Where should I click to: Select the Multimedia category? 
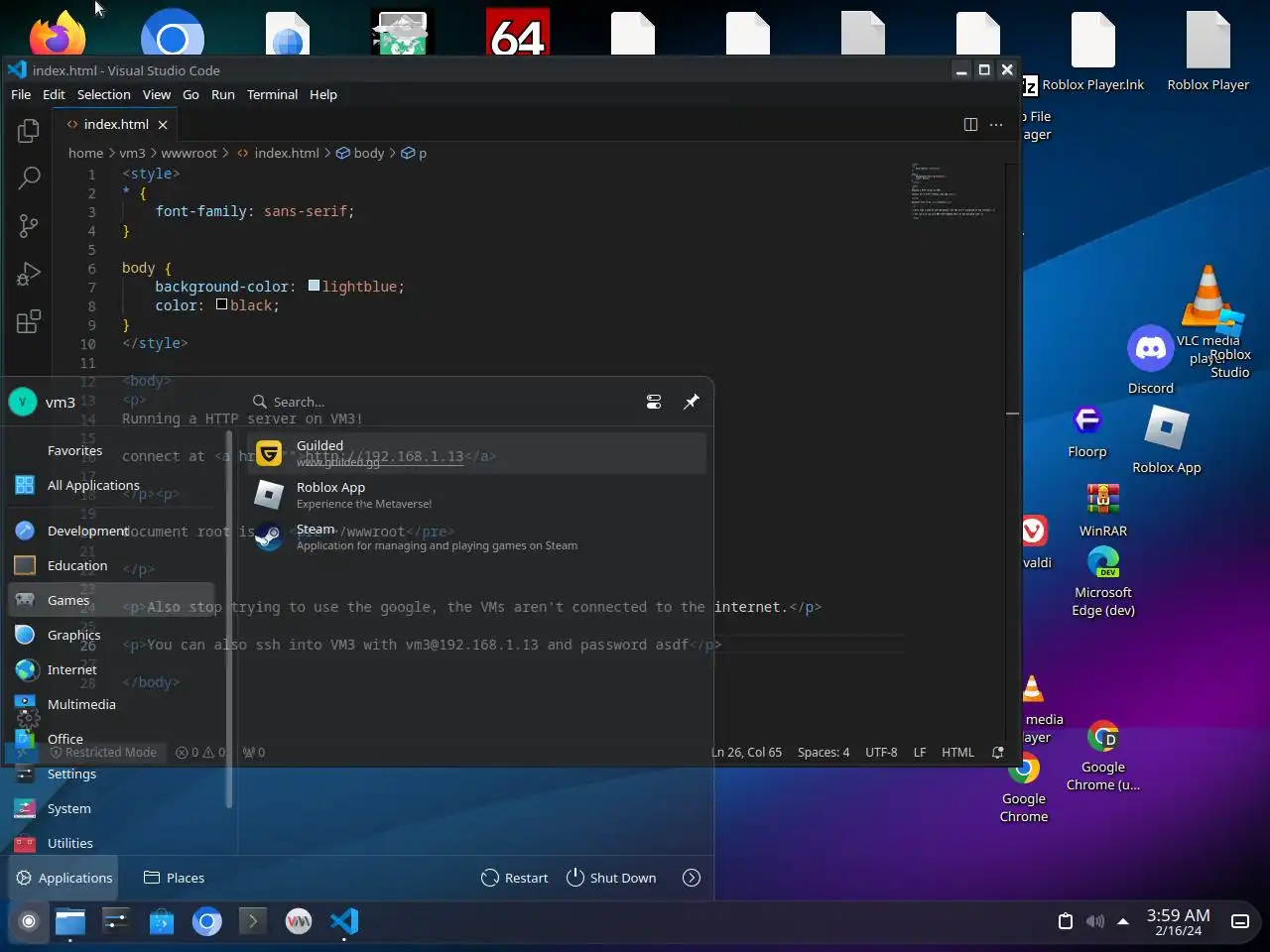pos(111,704)
